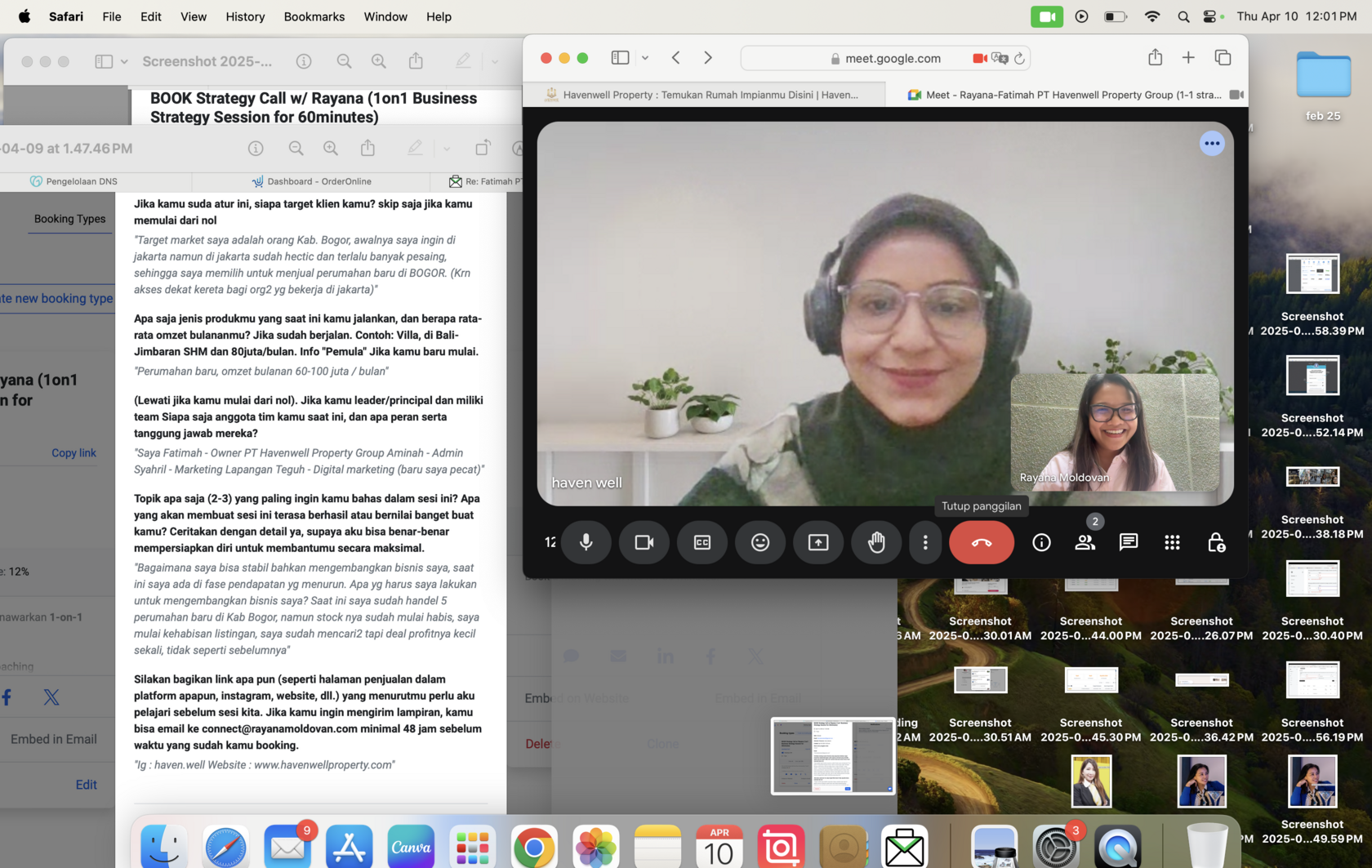Open a new Safari tab
Image resolution: width=1372 pixels, height=868 pixels.
point(1188,57)
